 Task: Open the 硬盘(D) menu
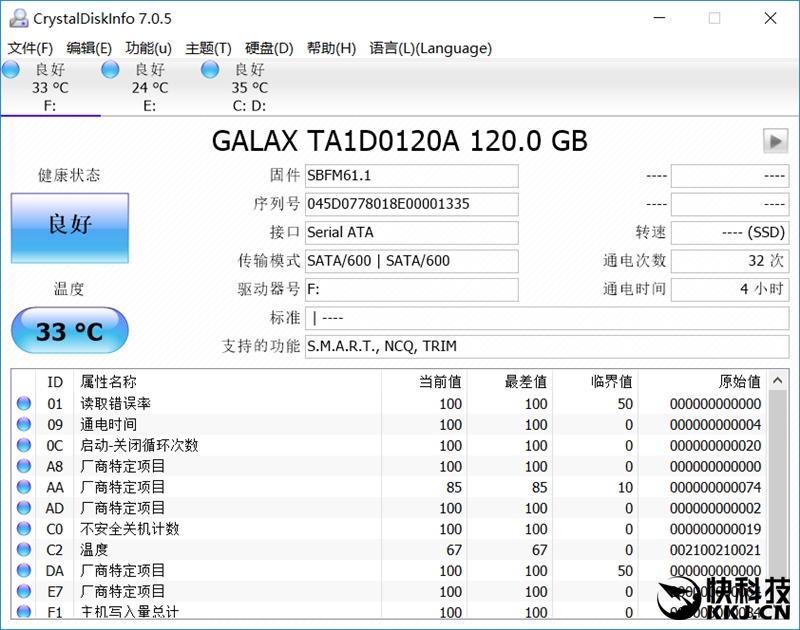coord(269,48)
